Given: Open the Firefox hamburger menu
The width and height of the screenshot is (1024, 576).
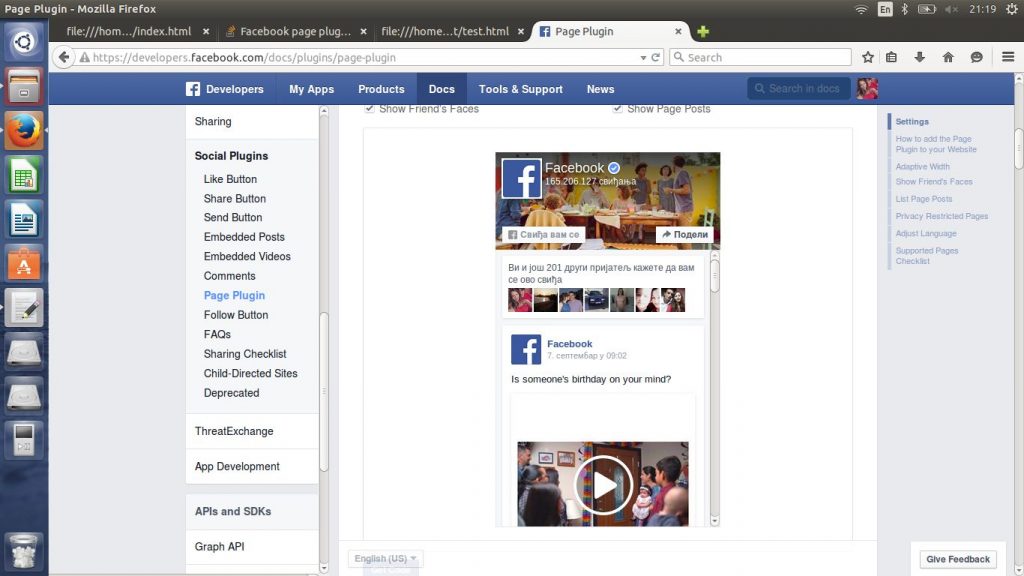Looking at the screenshot, I should click(1004, 57).
